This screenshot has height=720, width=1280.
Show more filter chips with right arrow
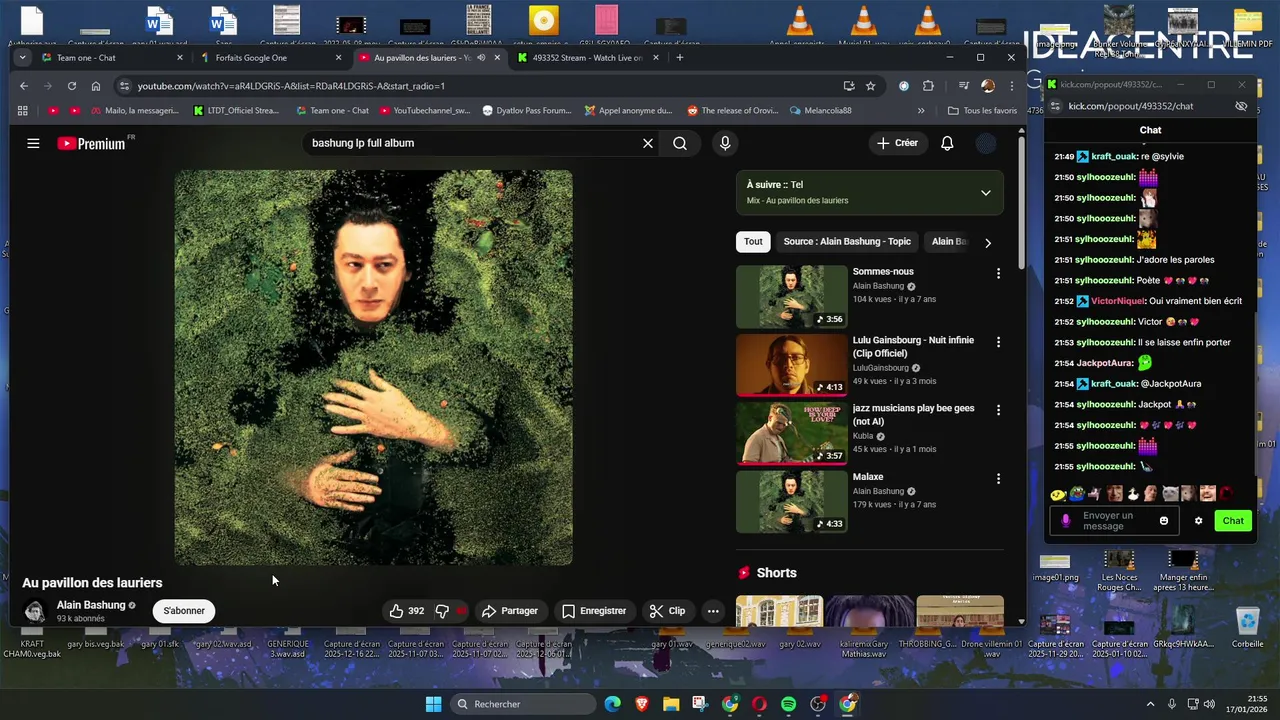[x=987, y=242]
